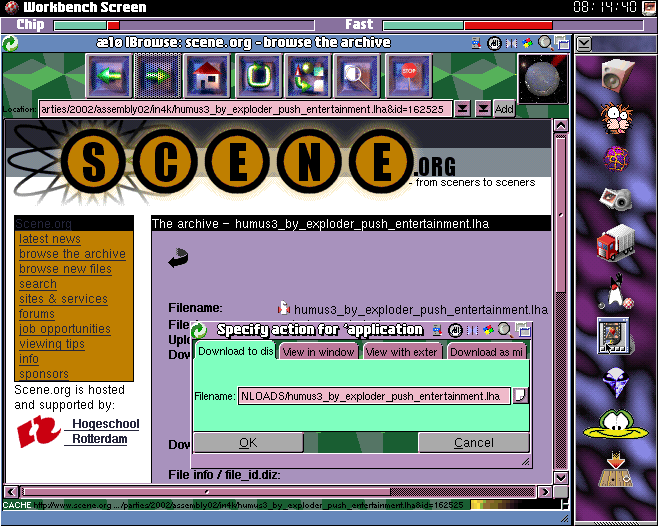Viewport: 658px width, 526px height.
Task: Cancel the action dialog
Action: pos(474,443)
